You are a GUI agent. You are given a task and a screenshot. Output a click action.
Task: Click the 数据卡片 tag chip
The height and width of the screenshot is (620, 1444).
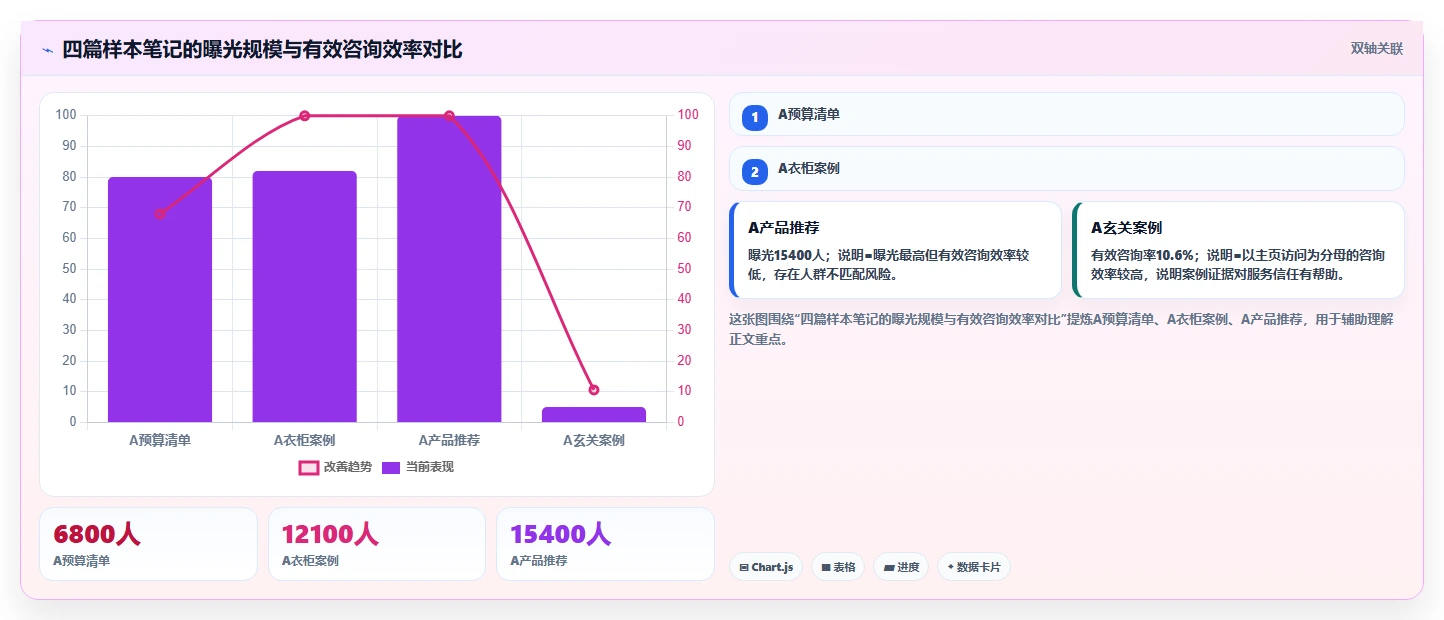(x=974, y=567)
